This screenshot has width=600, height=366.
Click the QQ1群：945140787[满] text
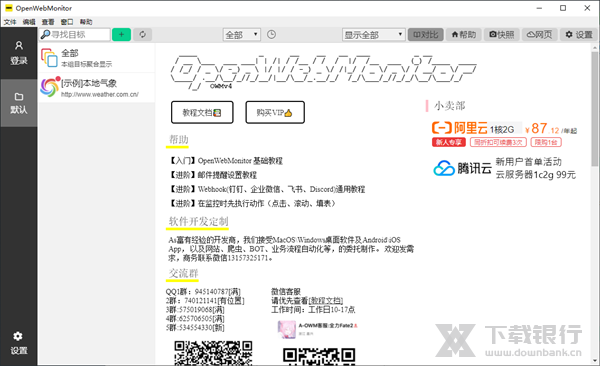point(203,292)
